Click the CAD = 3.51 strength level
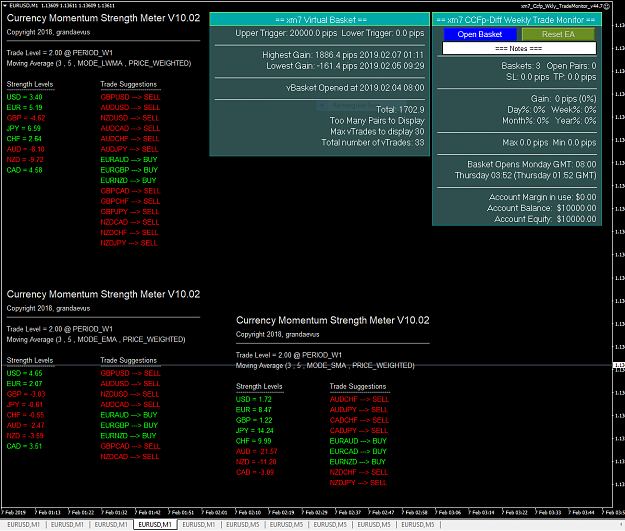The width and height of the screenshot is (625, 531). point(24,446)
